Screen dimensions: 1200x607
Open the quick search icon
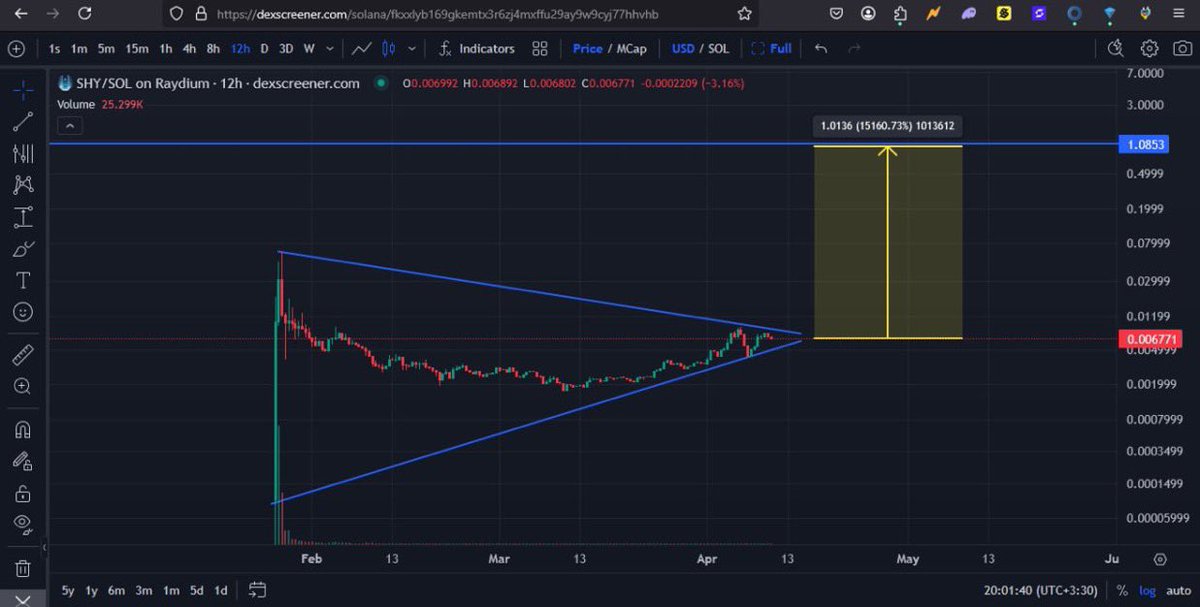(x=1116, y=48)
